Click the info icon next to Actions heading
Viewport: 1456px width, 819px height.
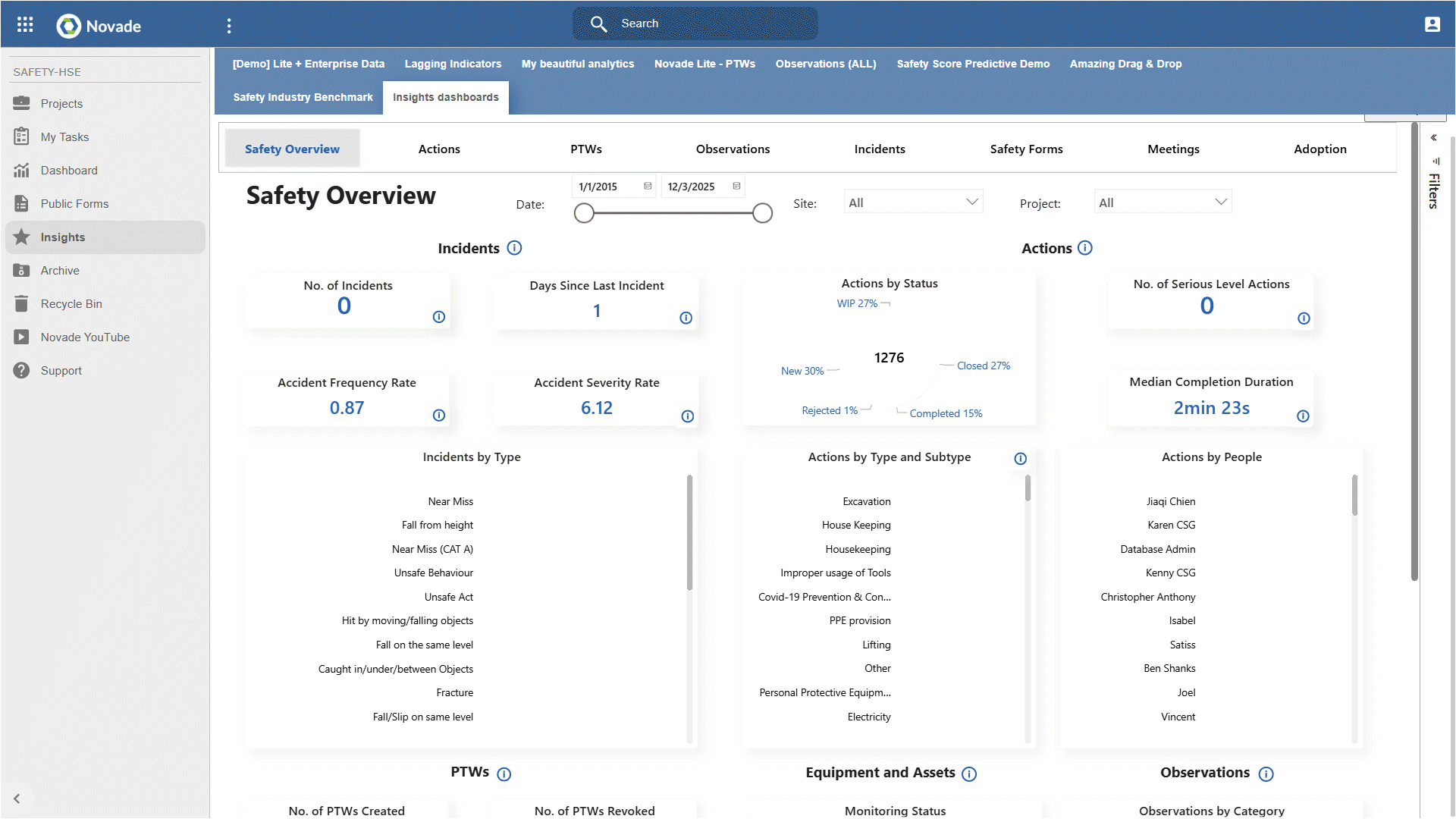pos(1085,247)
